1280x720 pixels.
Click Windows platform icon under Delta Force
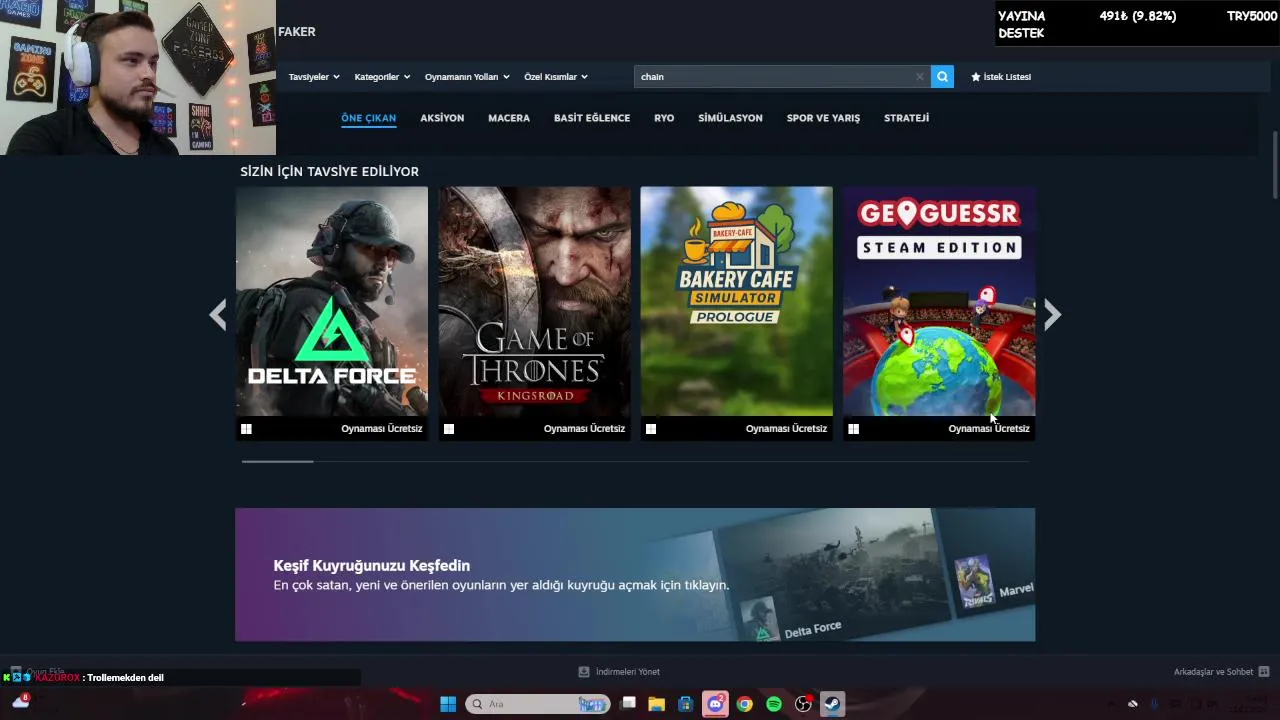[246, 429]
